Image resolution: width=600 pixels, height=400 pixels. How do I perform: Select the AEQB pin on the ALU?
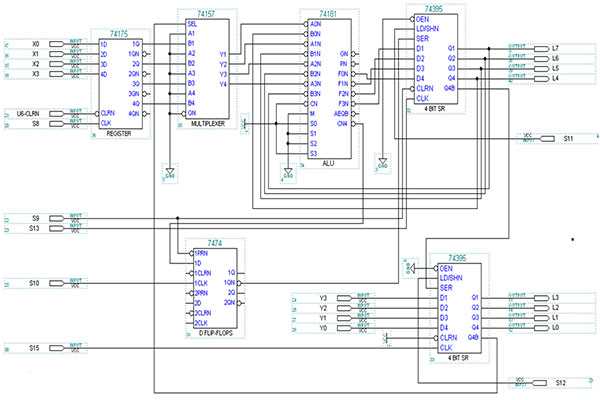point(341,114)
